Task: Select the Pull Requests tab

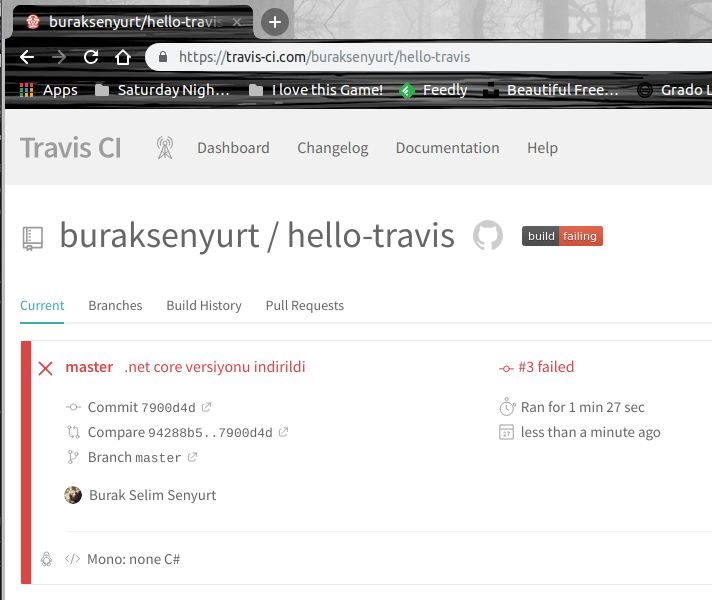Action: tap(304, 305)
